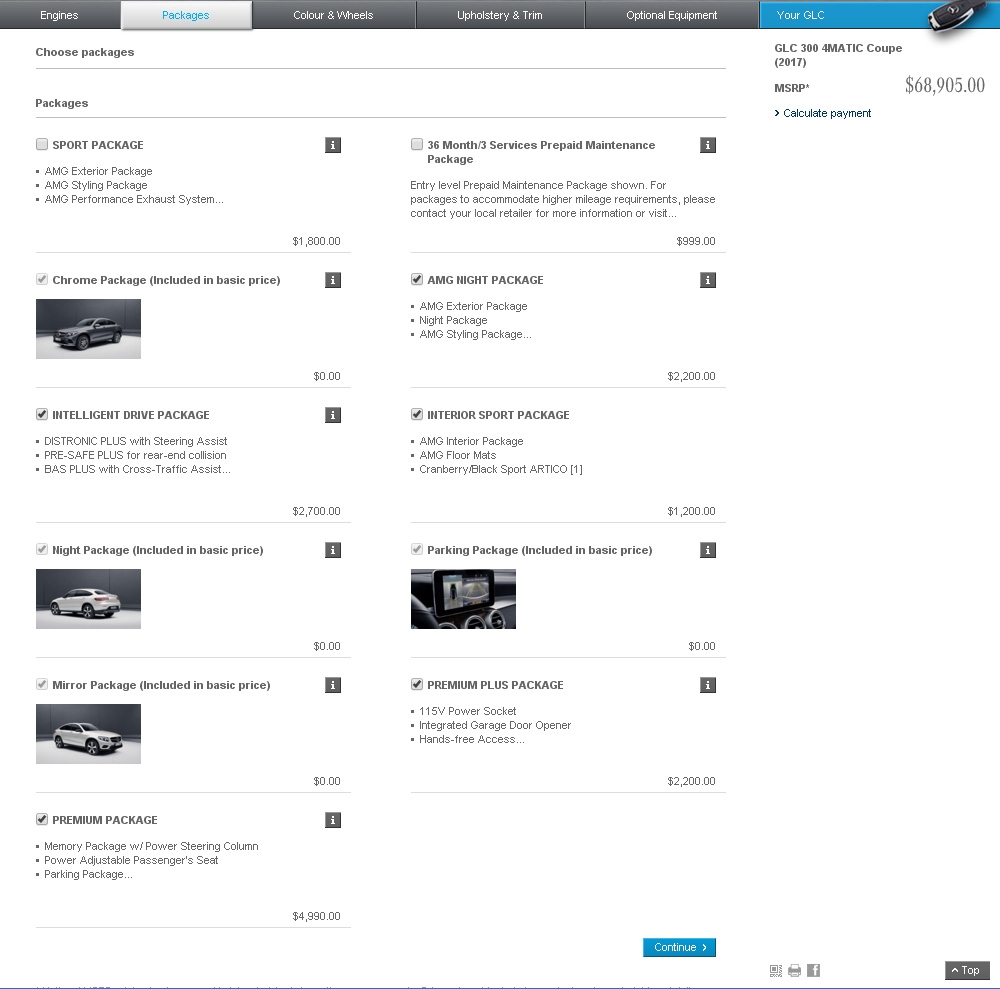This screenshot has width=1000, height=989.
Task: Click the Continue button
Action: pyautogui.click(x=679, y=948)
